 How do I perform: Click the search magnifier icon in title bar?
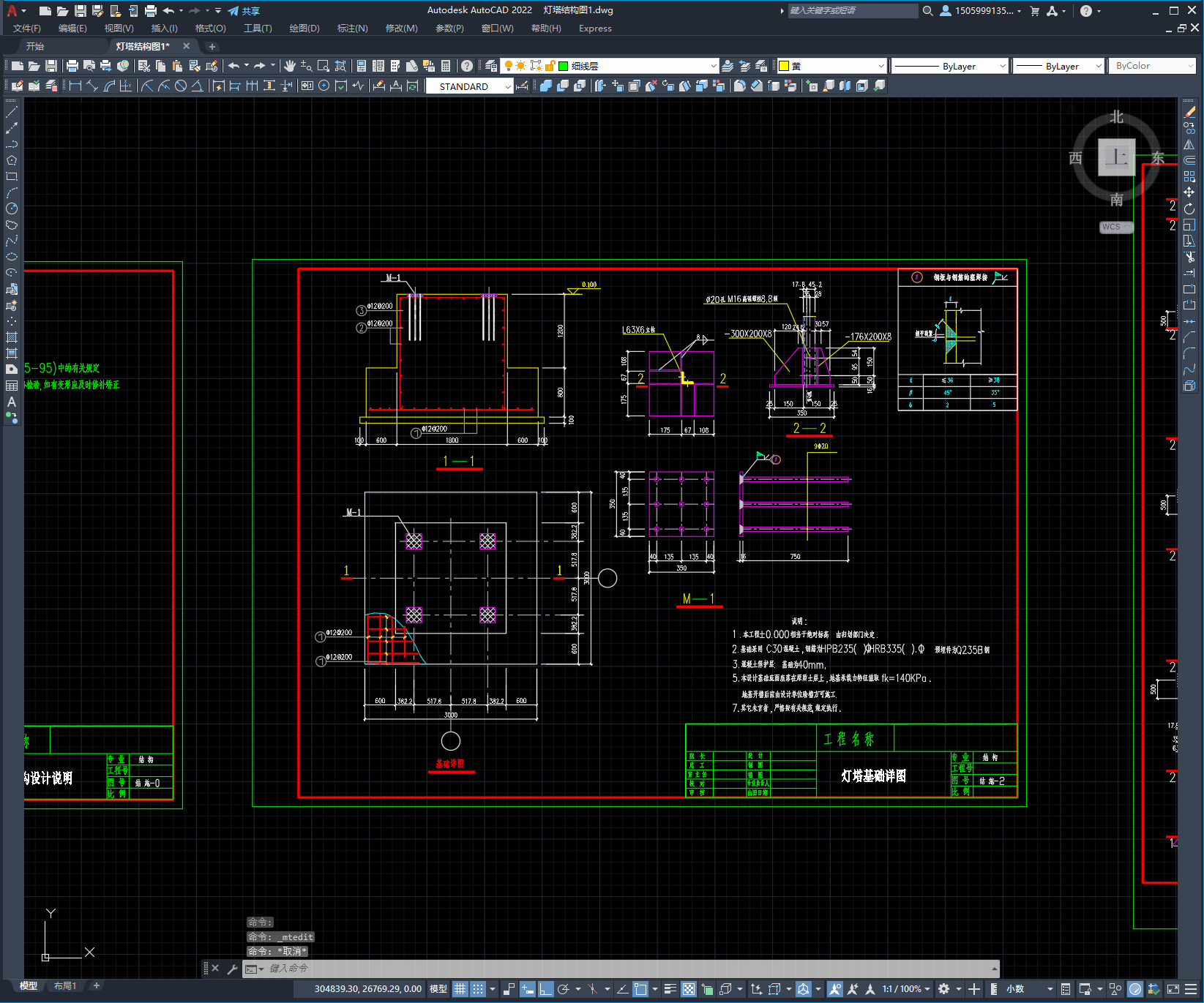[928, 11]
